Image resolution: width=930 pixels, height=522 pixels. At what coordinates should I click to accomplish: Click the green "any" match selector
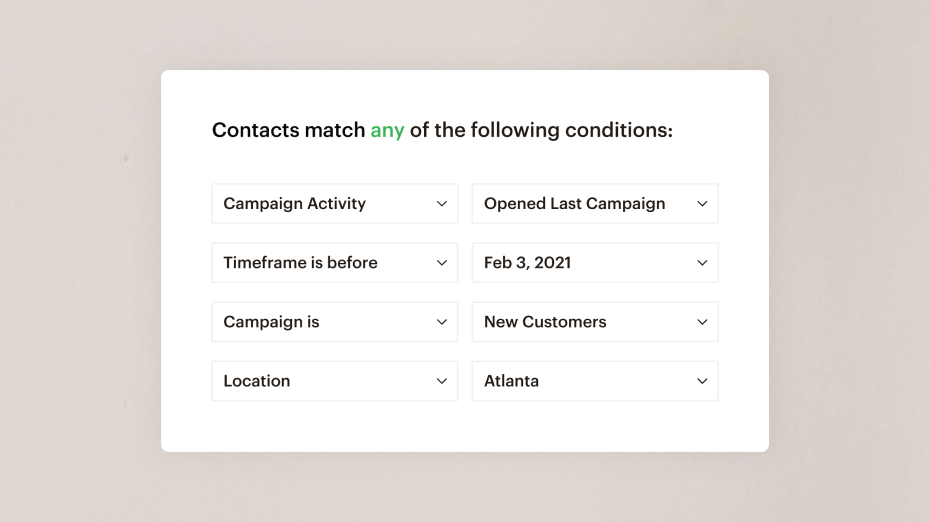coord(387,131)
